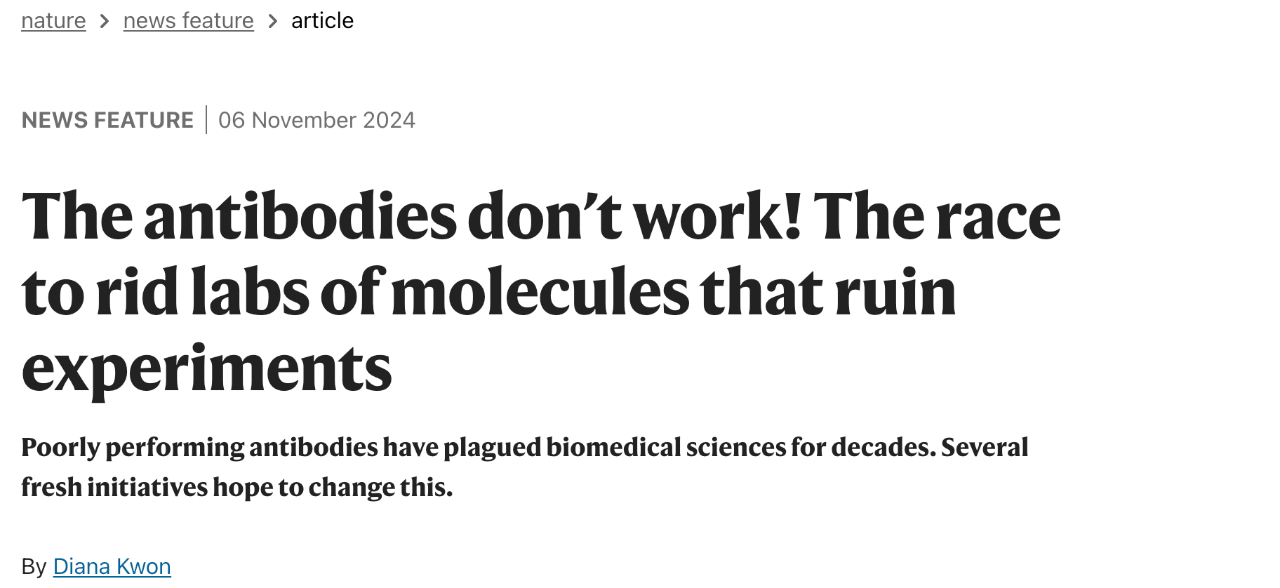Click "molecules" in the headline

click(x=538, y=292)
